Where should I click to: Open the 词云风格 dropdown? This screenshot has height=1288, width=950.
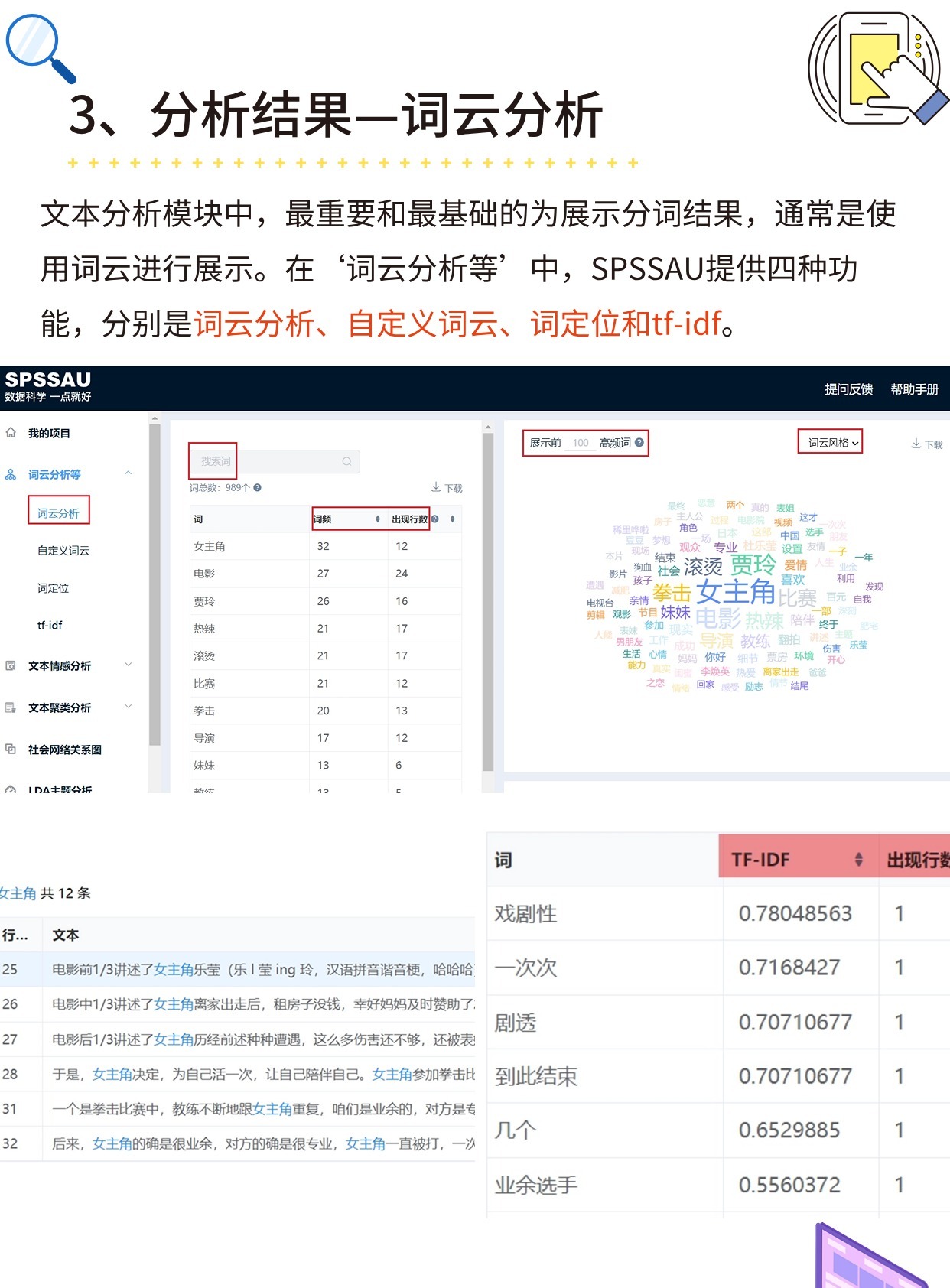831,442
